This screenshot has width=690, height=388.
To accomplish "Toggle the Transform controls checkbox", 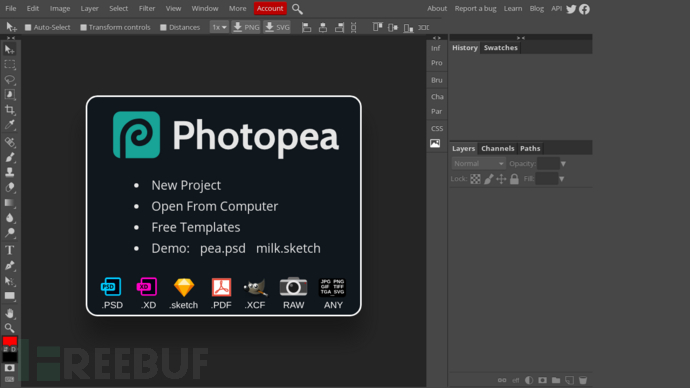I will click(83, 27).
